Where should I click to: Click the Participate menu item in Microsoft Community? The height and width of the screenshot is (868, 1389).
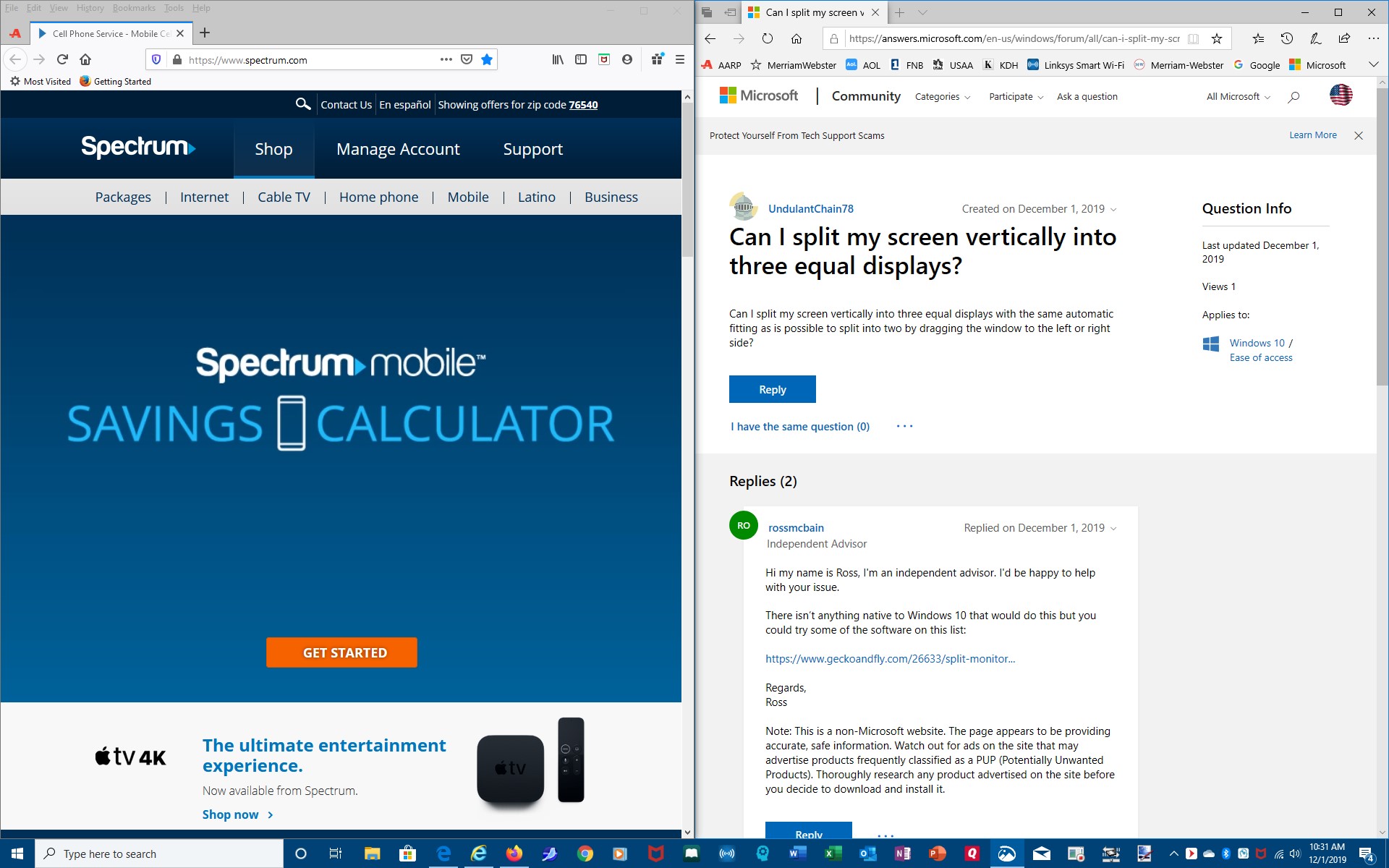click(1012, 96)
